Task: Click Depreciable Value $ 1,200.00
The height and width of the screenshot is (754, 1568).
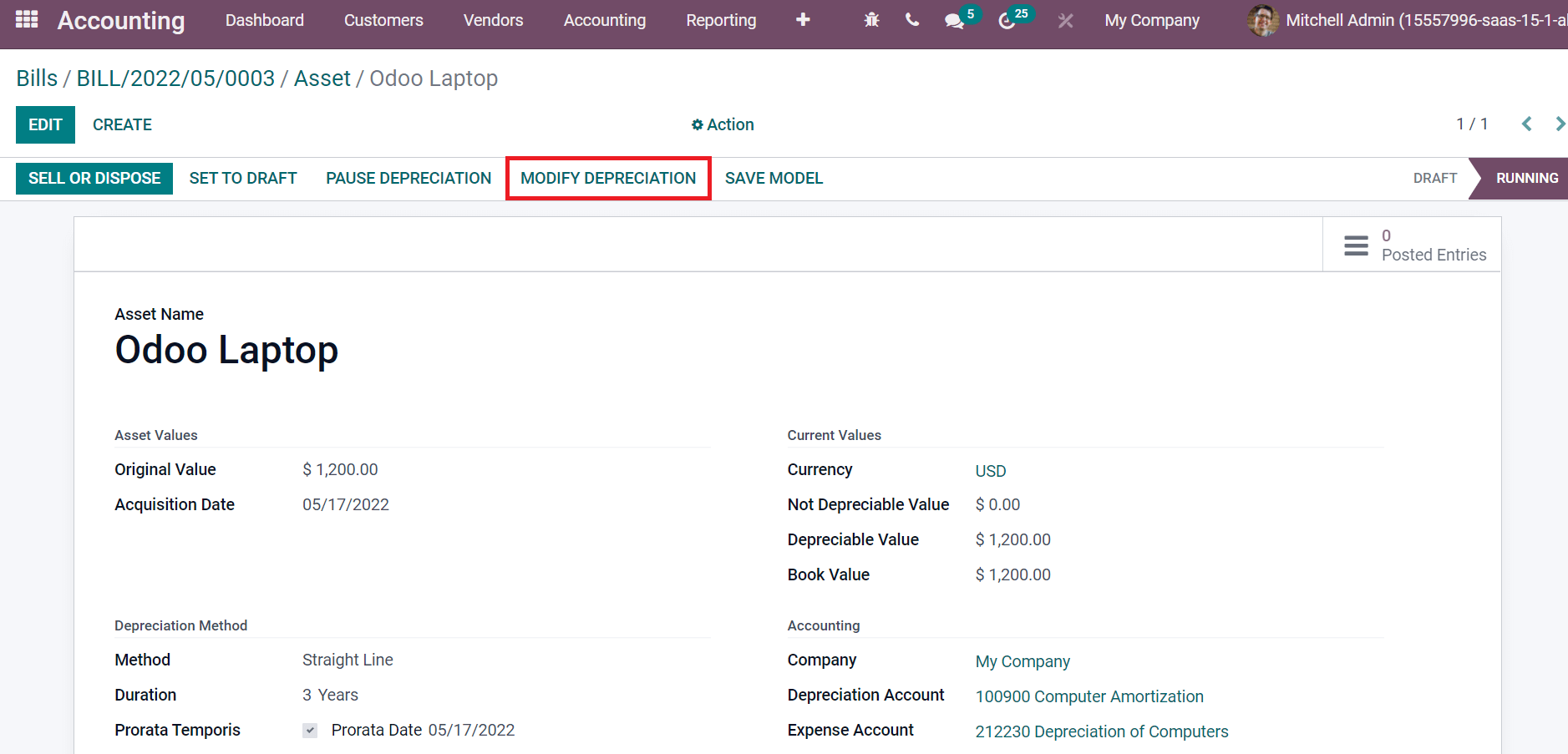Action: point(1013,540)
